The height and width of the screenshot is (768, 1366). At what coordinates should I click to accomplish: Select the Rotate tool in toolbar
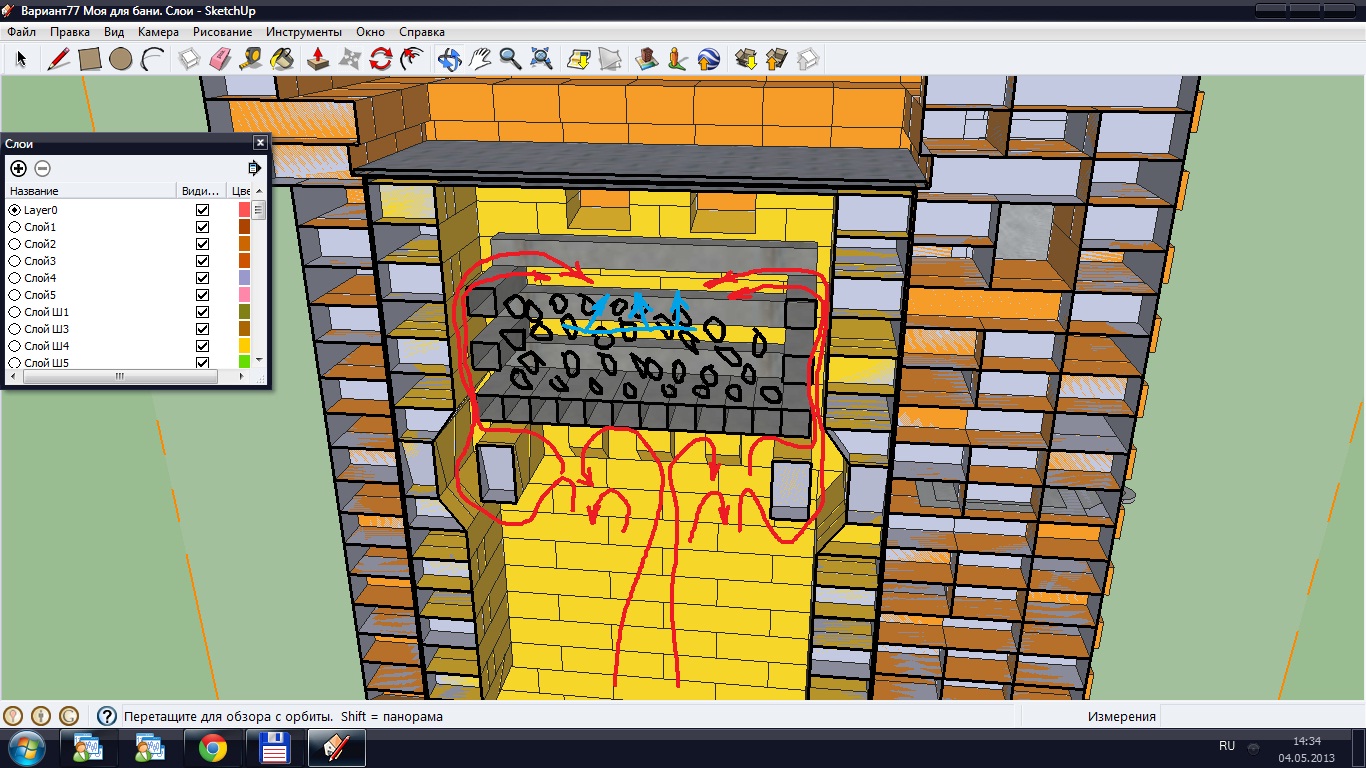click(380, 59)
